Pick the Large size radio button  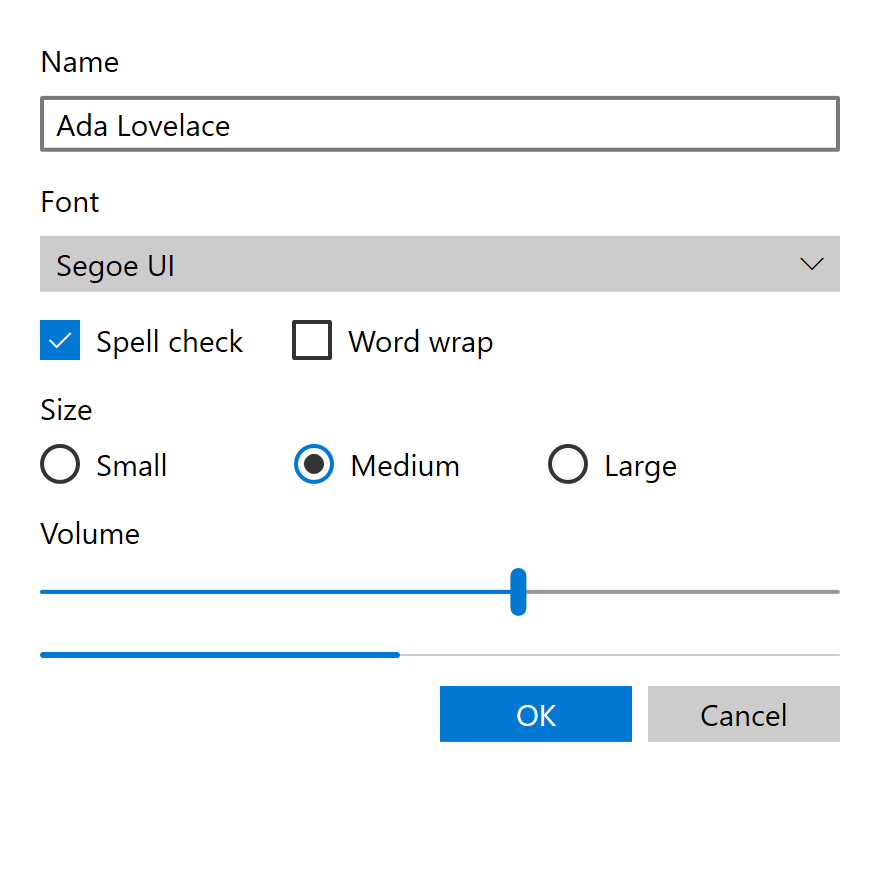568,464
